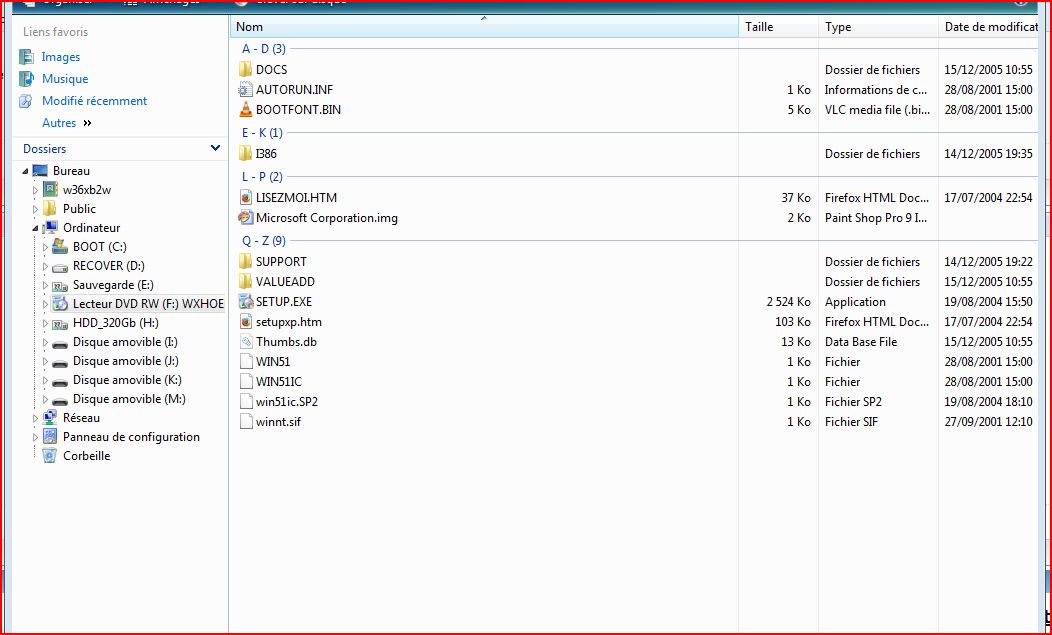Click the Fichier SP2 type cell
The image size is (1052, 635).
[853, 401]
